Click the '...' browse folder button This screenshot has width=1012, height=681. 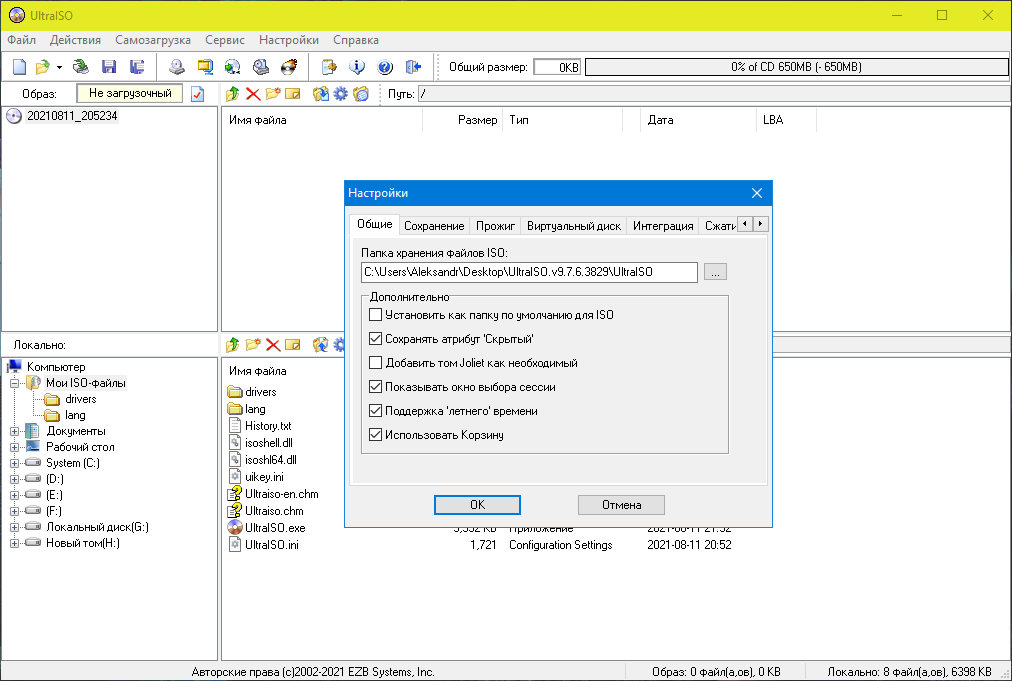(715, 272)
